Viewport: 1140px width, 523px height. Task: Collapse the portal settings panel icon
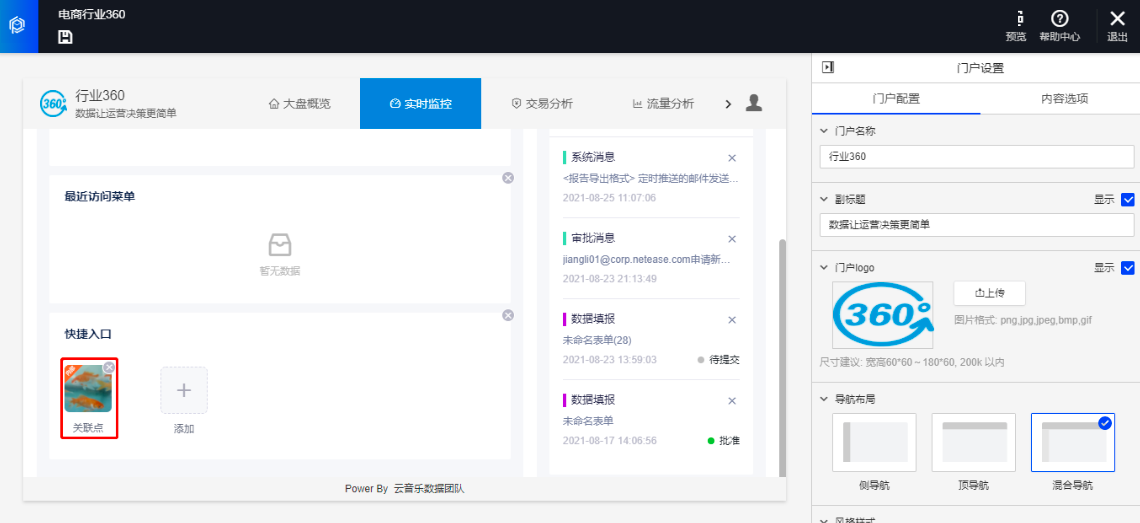pyautogui.click(x=827, y=68)
